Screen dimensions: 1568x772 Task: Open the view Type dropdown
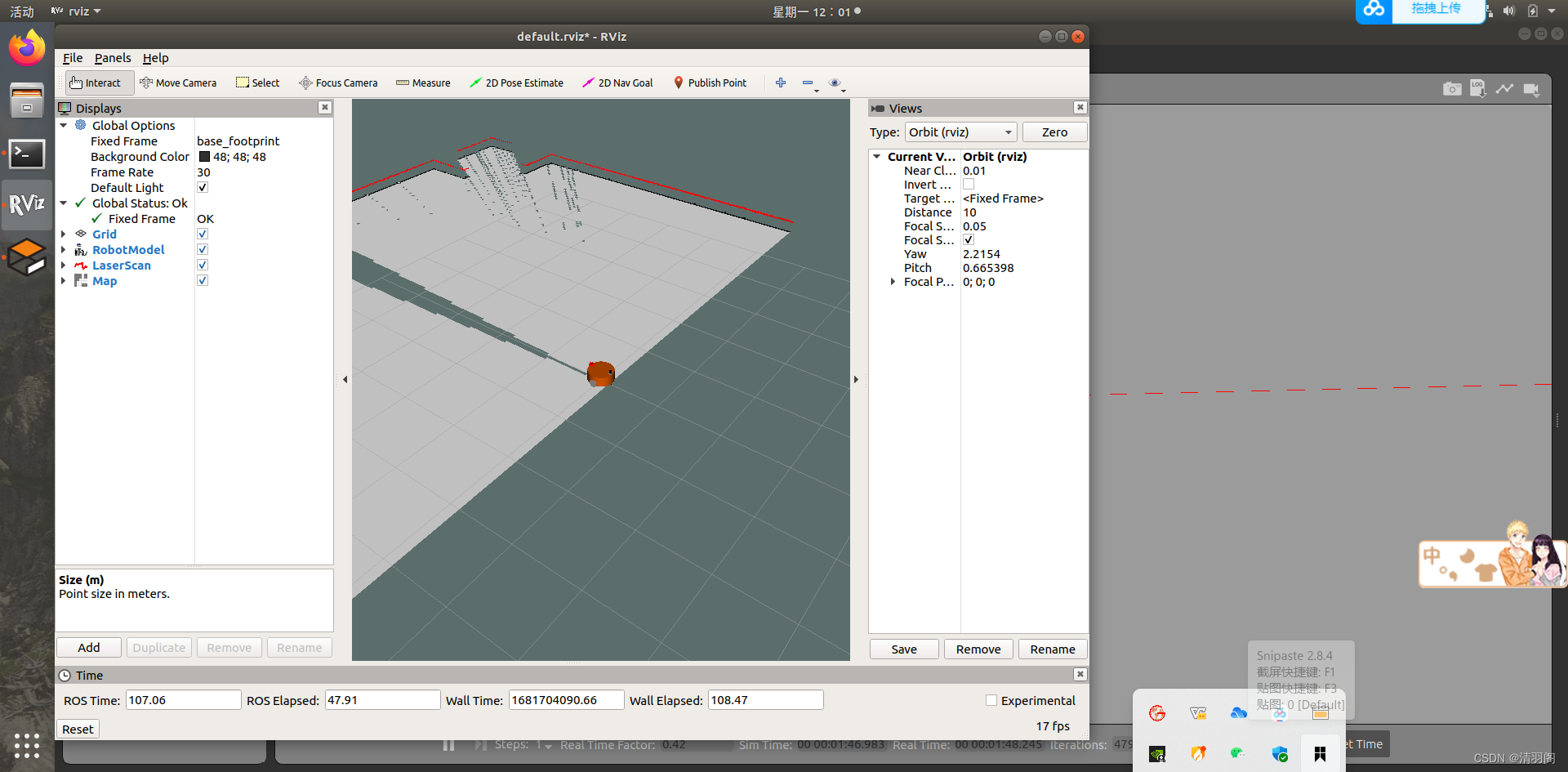tap(960, 132)
